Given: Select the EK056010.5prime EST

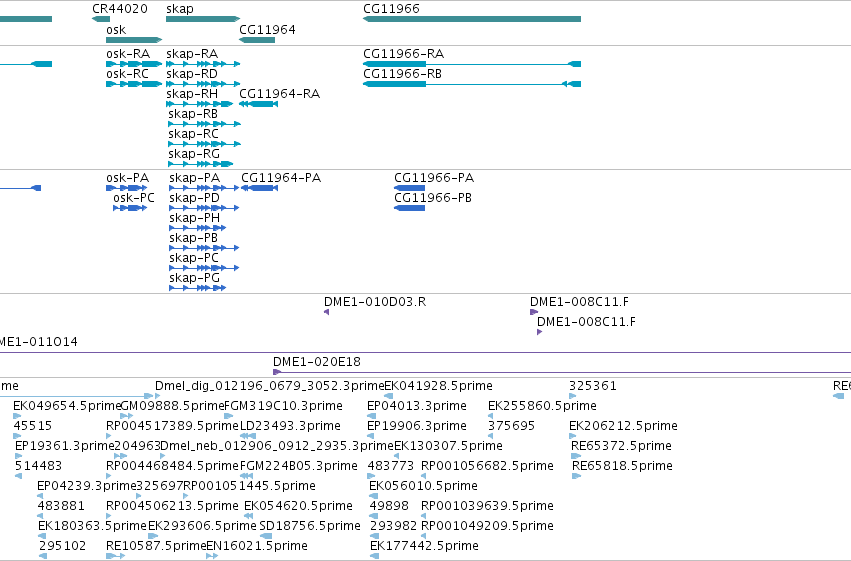Looking at the screenshot, I should pyautogui.click(x=373, y=496).
